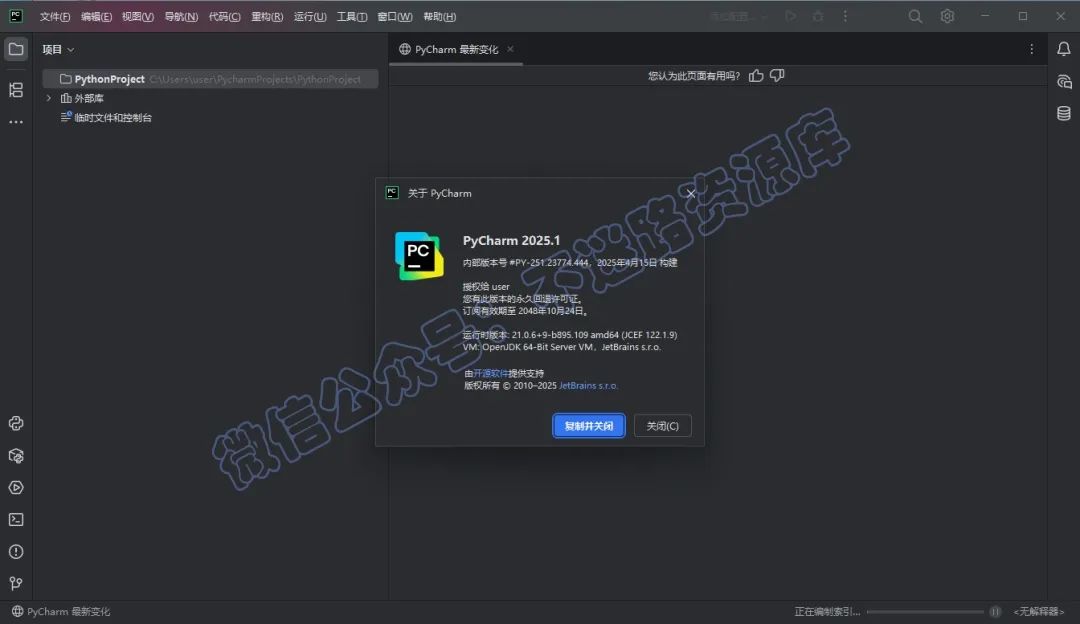Open the Python Console layered icon
The image size is (1080, 624).
16,456
